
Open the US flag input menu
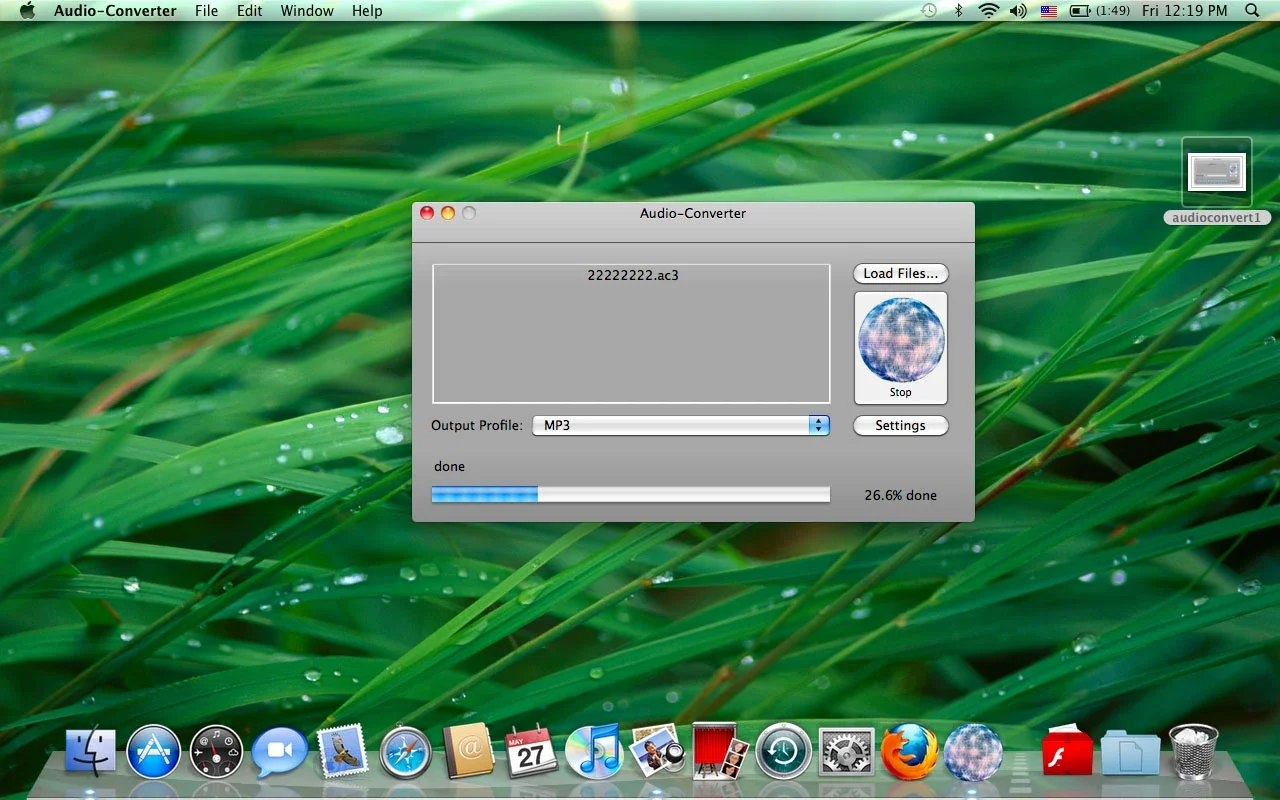1049,11
